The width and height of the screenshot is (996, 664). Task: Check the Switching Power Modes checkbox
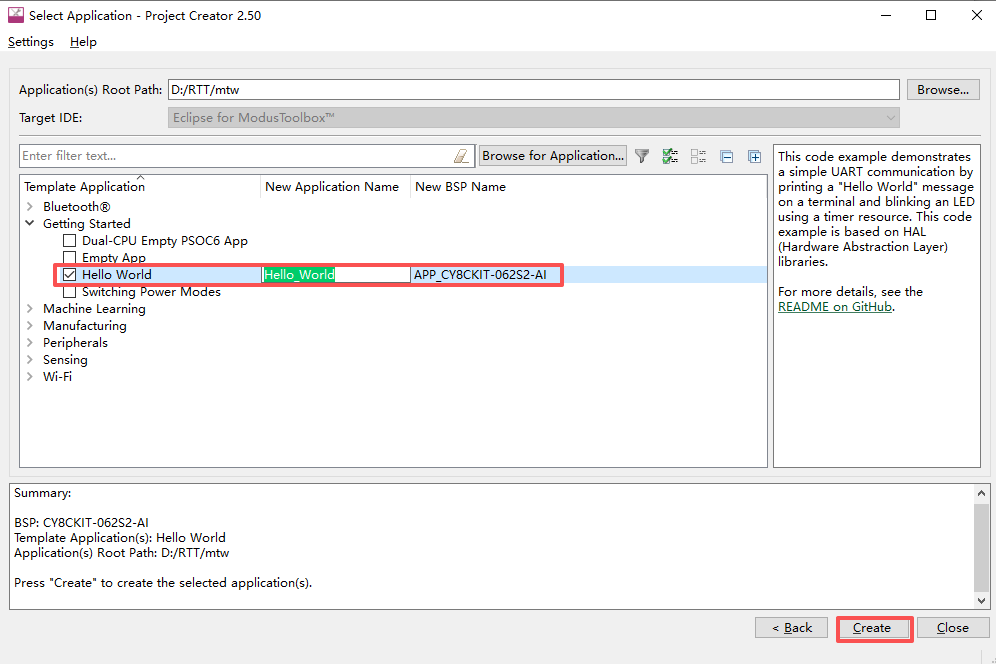pos(69,292)
